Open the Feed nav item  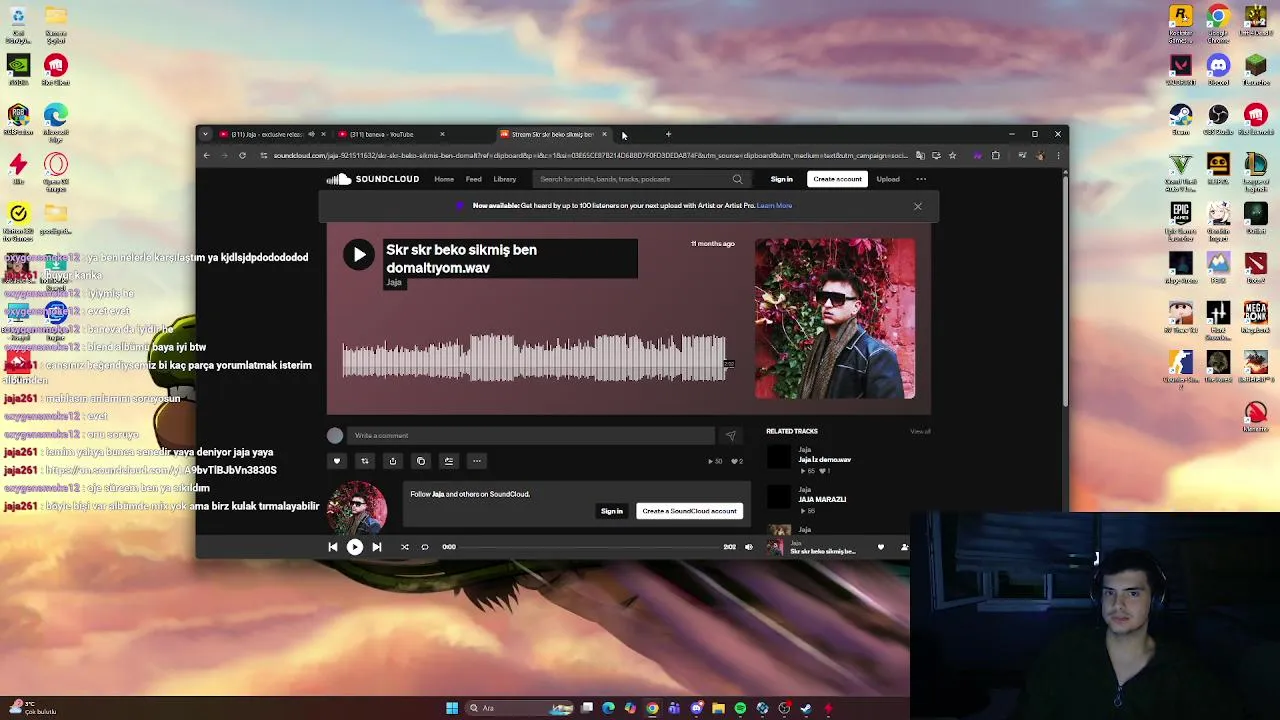(x=474, y=179)
